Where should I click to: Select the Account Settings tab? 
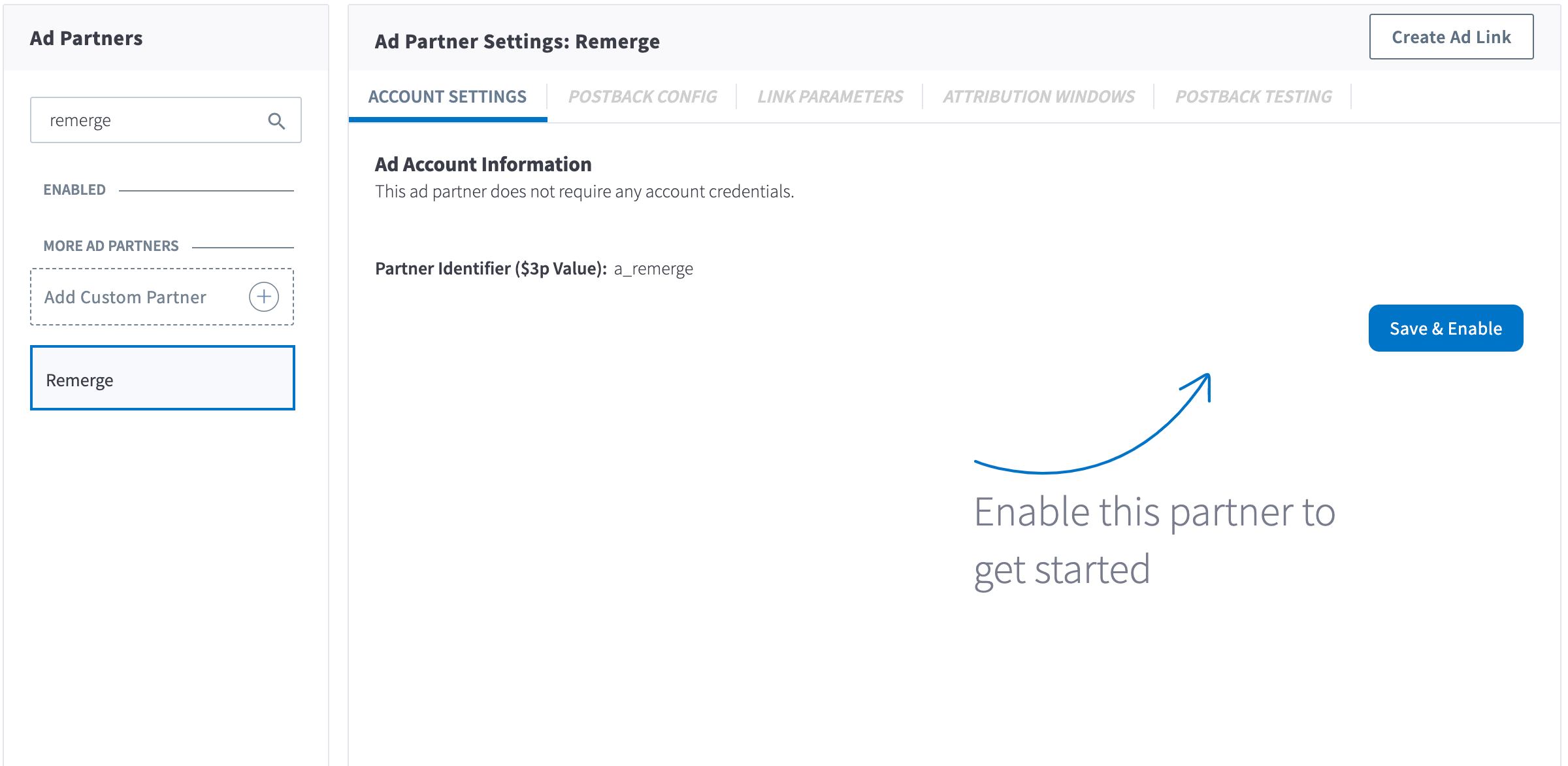pyautogui.click(x=448, y=97)
